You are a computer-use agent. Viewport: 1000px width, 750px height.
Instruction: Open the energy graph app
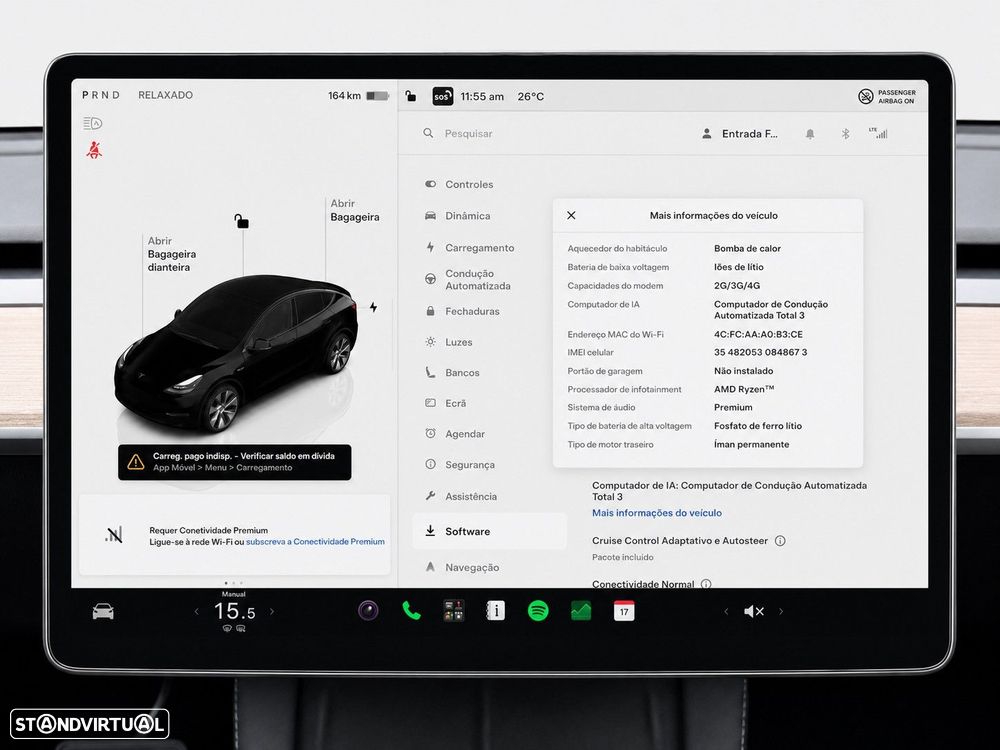pos(581,611)
